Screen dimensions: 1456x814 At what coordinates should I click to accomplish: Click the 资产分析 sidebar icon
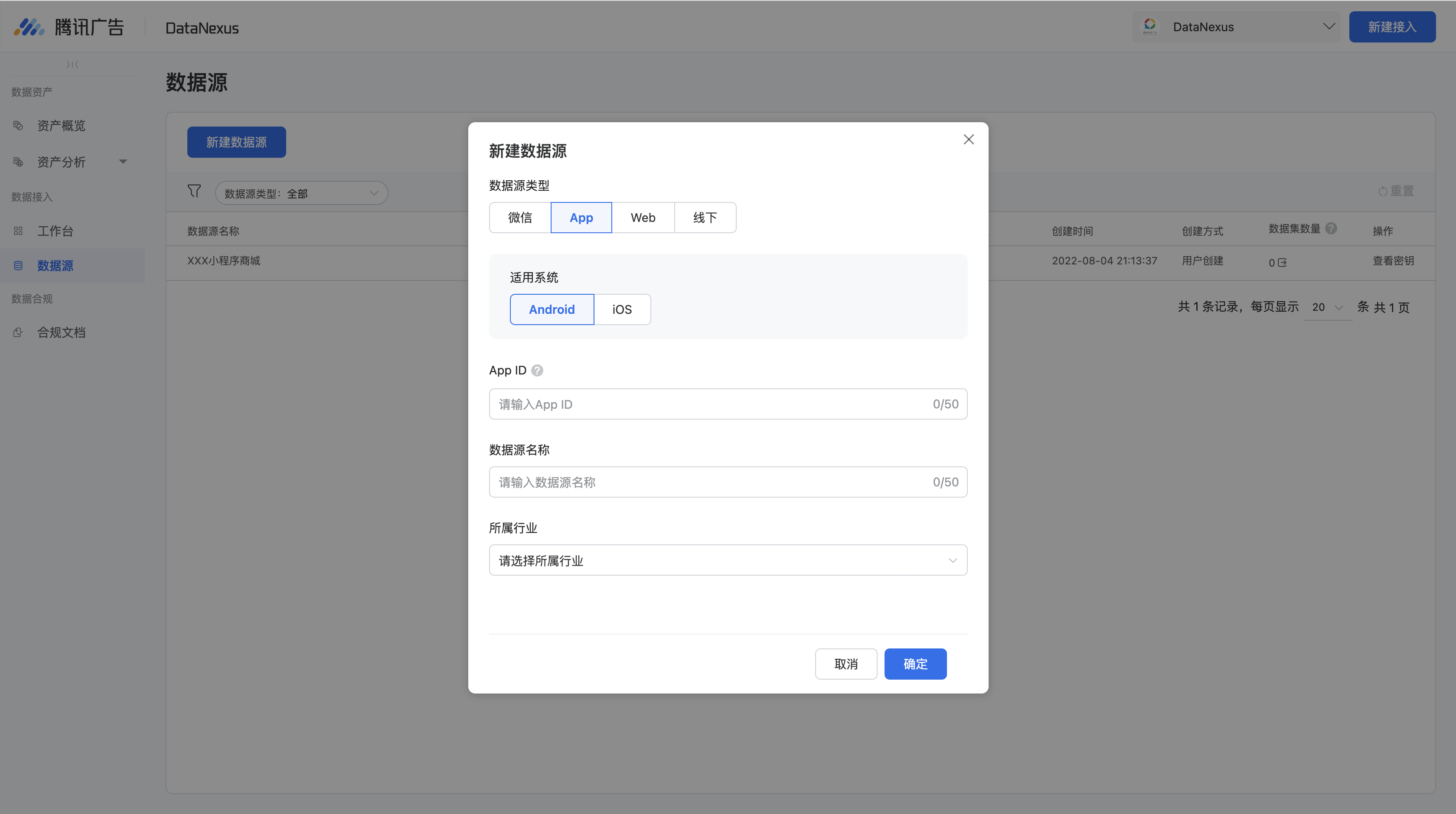point(18,162)
